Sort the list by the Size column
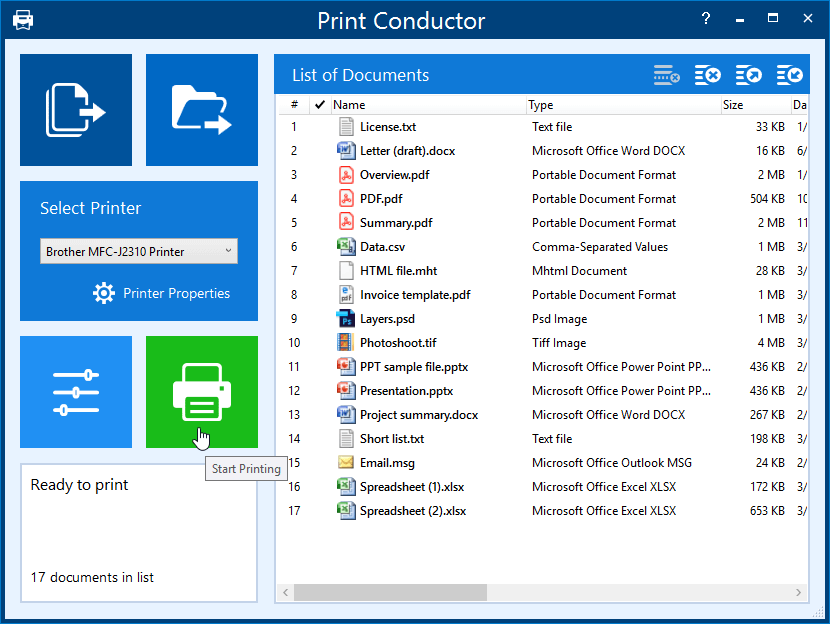Viewport: 830px width, 624px height. [754, 104]
